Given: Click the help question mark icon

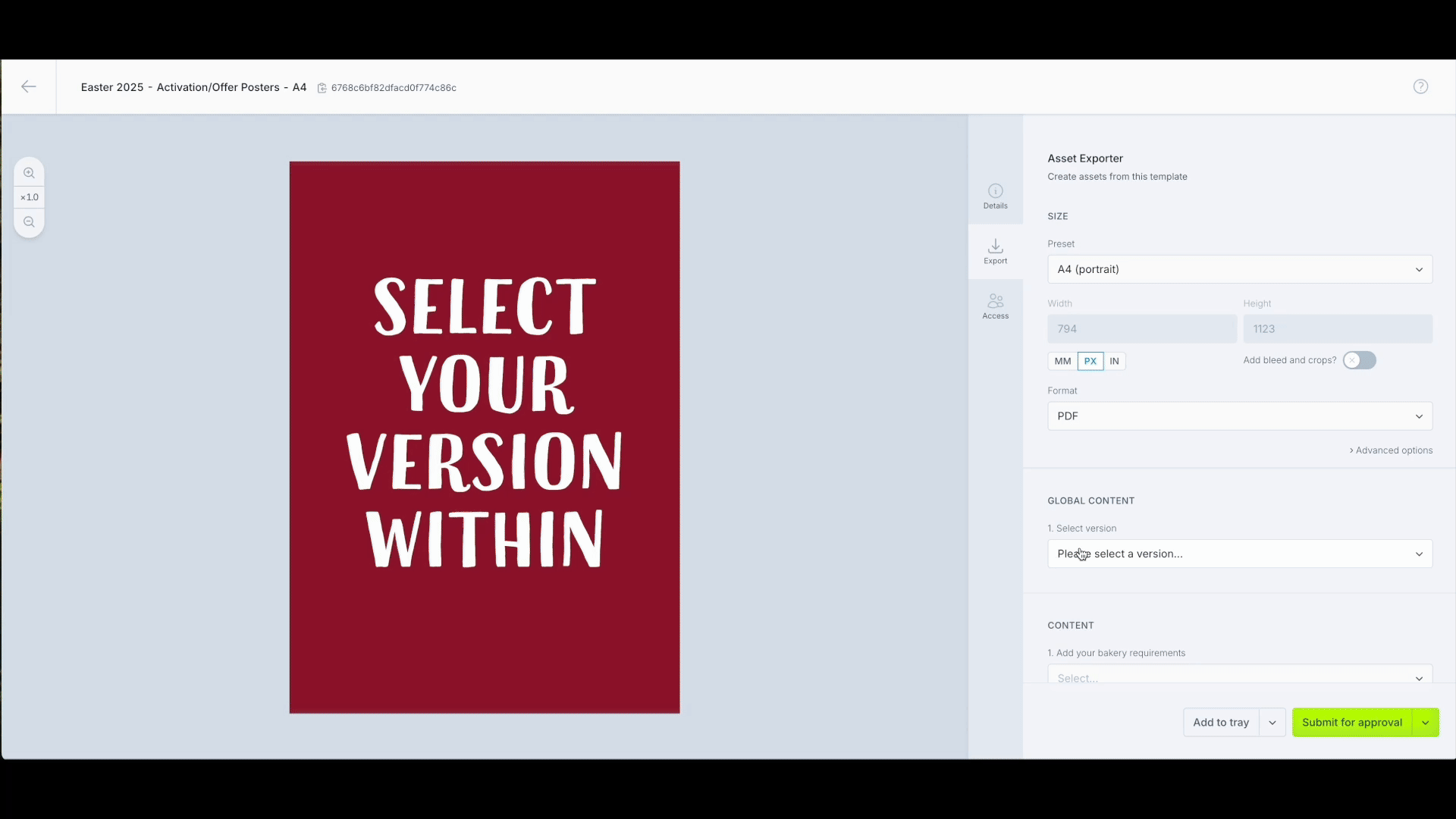Looking at the screenshot, I should tap(1420, 86).
